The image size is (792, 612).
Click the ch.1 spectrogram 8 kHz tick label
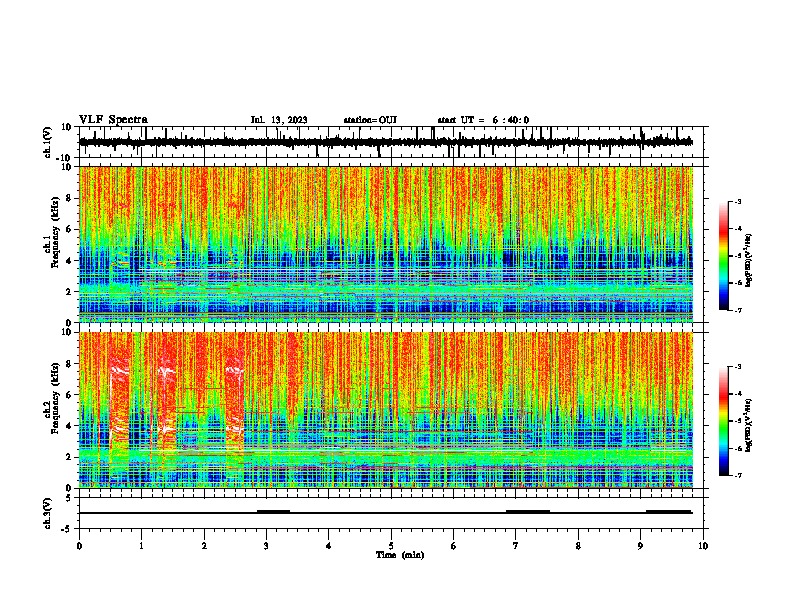[69, 198]
